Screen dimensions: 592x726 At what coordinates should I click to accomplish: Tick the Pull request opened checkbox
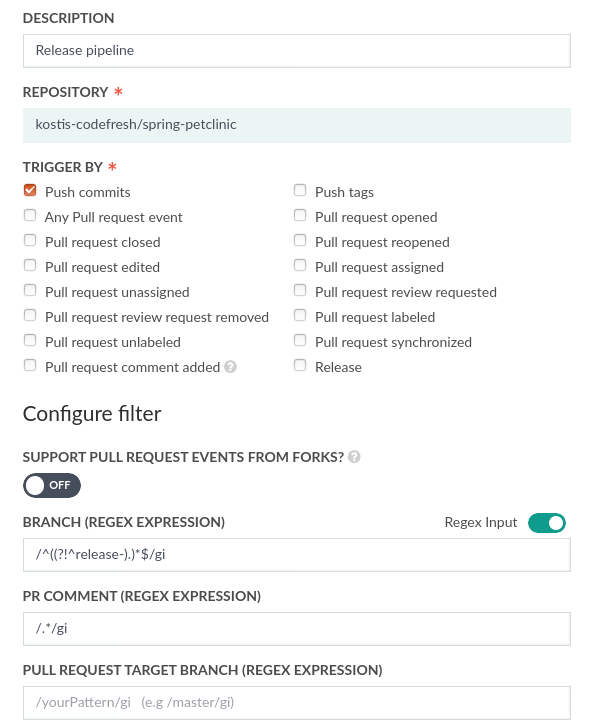pyautogui.click(x=300, y=215)
